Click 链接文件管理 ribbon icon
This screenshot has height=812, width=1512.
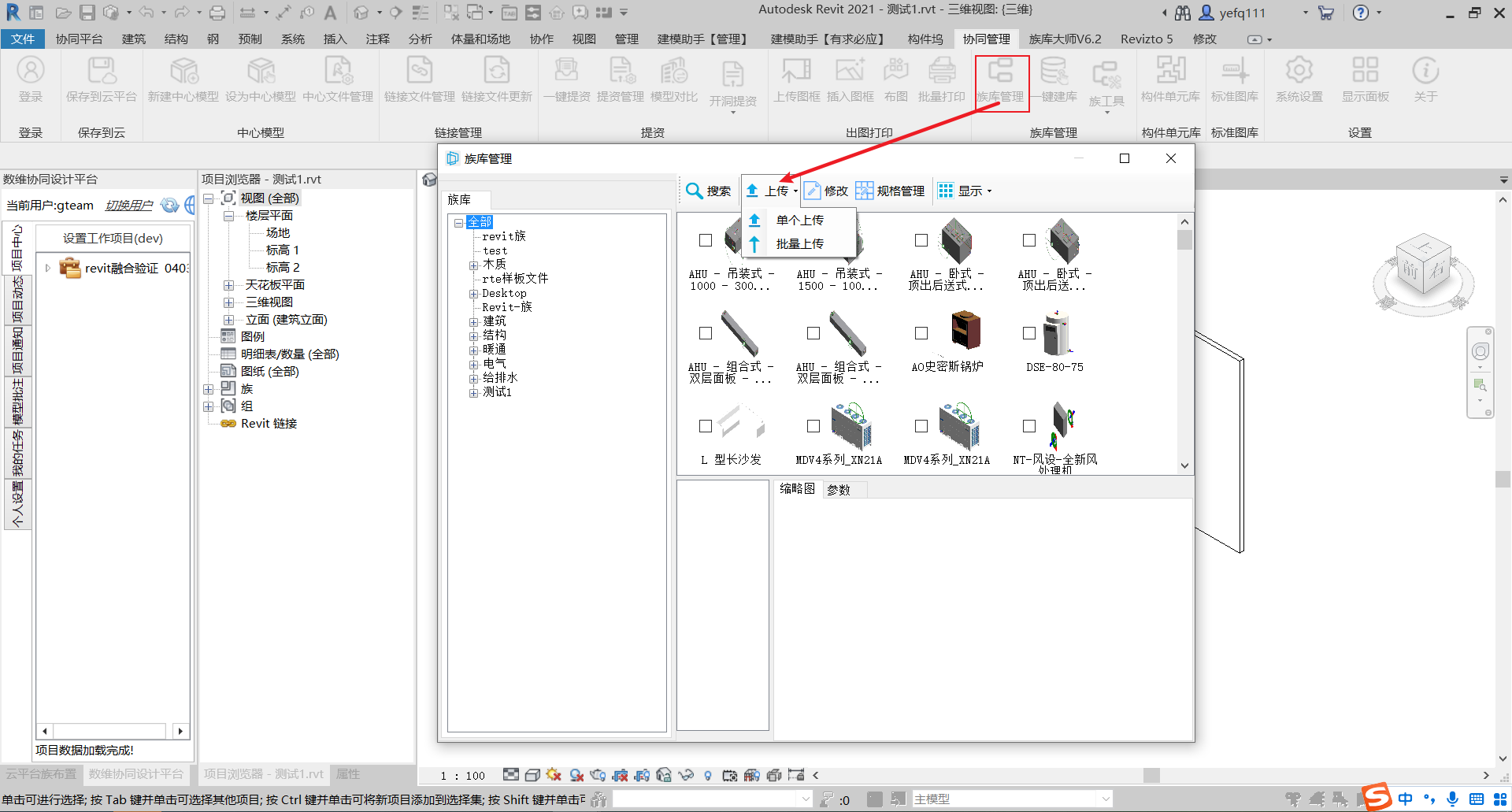[420, 79]
